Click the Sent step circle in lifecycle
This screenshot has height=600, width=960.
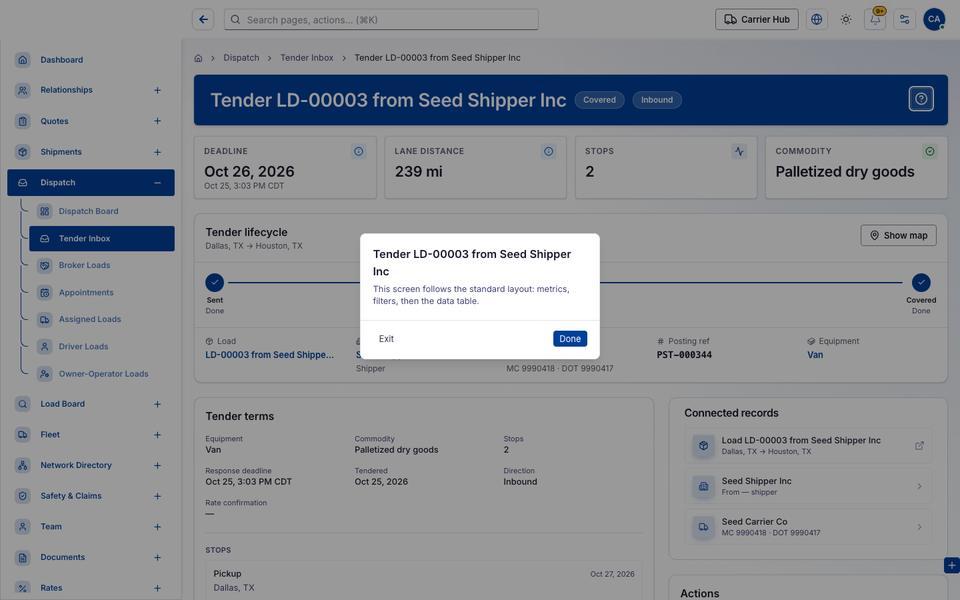pos(214,283)
